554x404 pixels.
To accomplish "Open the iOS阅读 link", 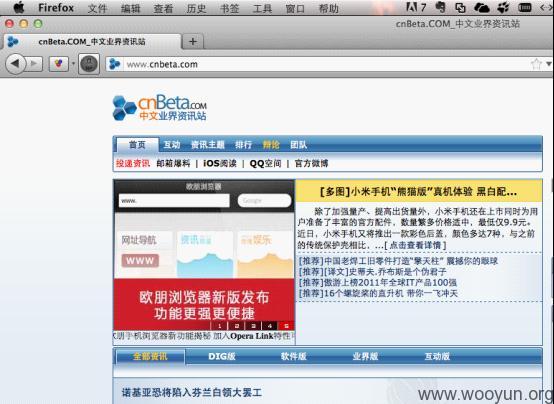I will click(x=220, y=163).
